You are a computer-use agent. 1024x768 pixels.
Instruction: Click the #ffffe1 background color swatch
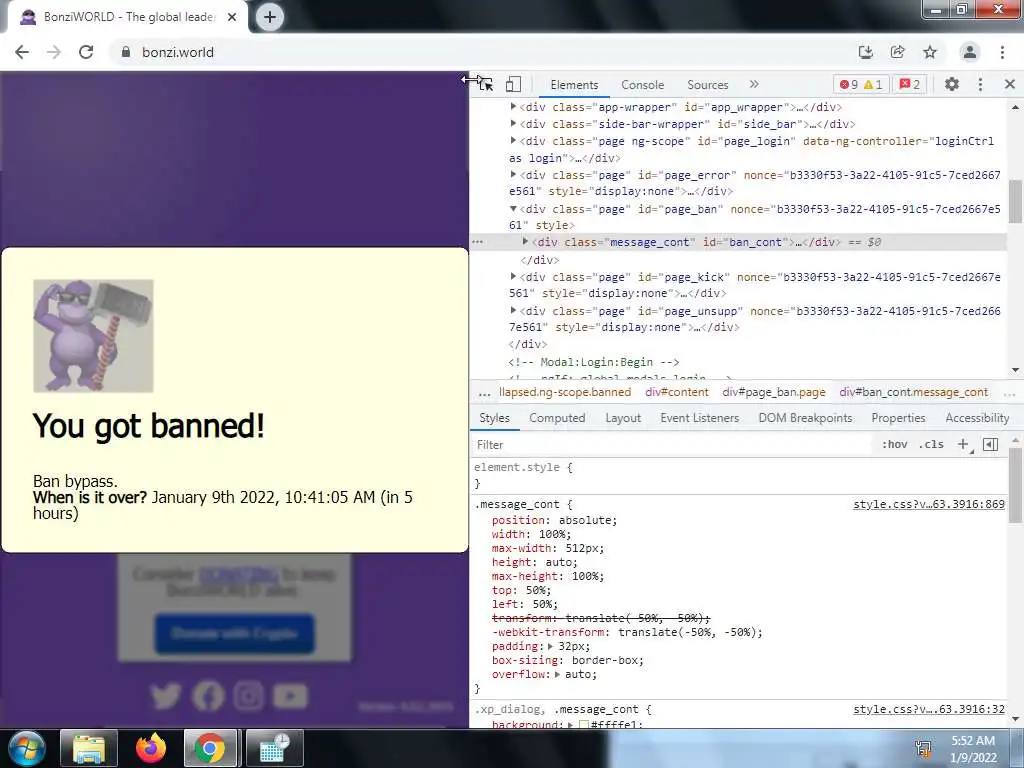(x=584, y=724)
